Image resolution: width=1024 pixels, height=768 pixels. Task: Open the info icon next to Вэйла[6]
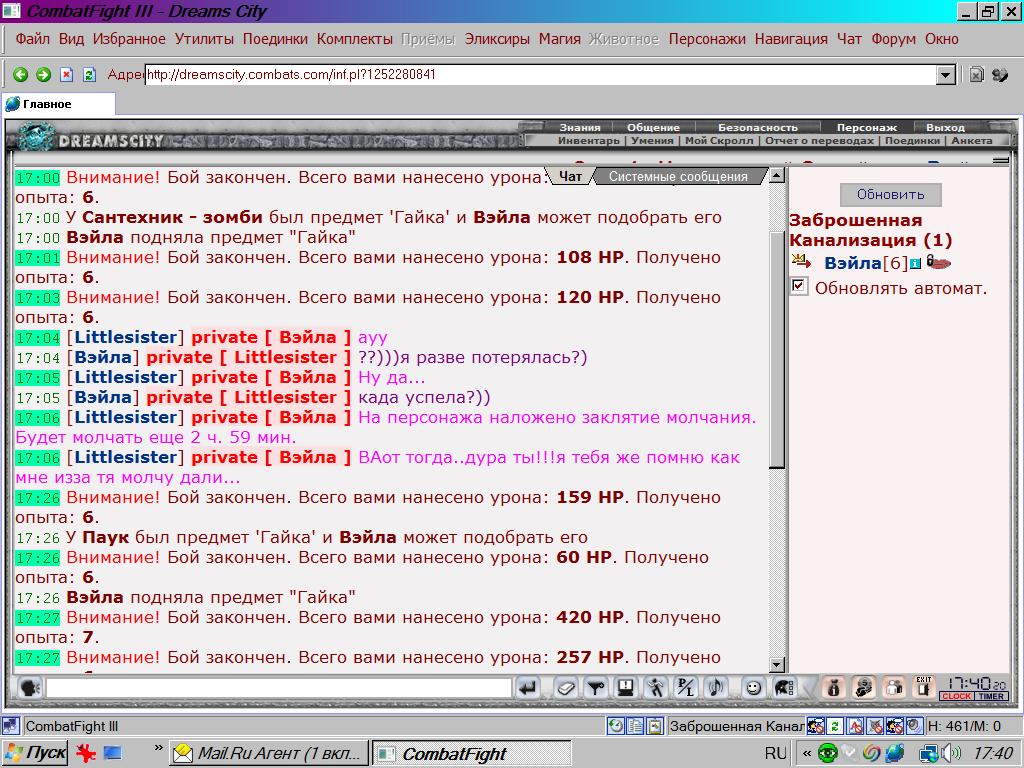pyautogui.click(x=916, y=264)
